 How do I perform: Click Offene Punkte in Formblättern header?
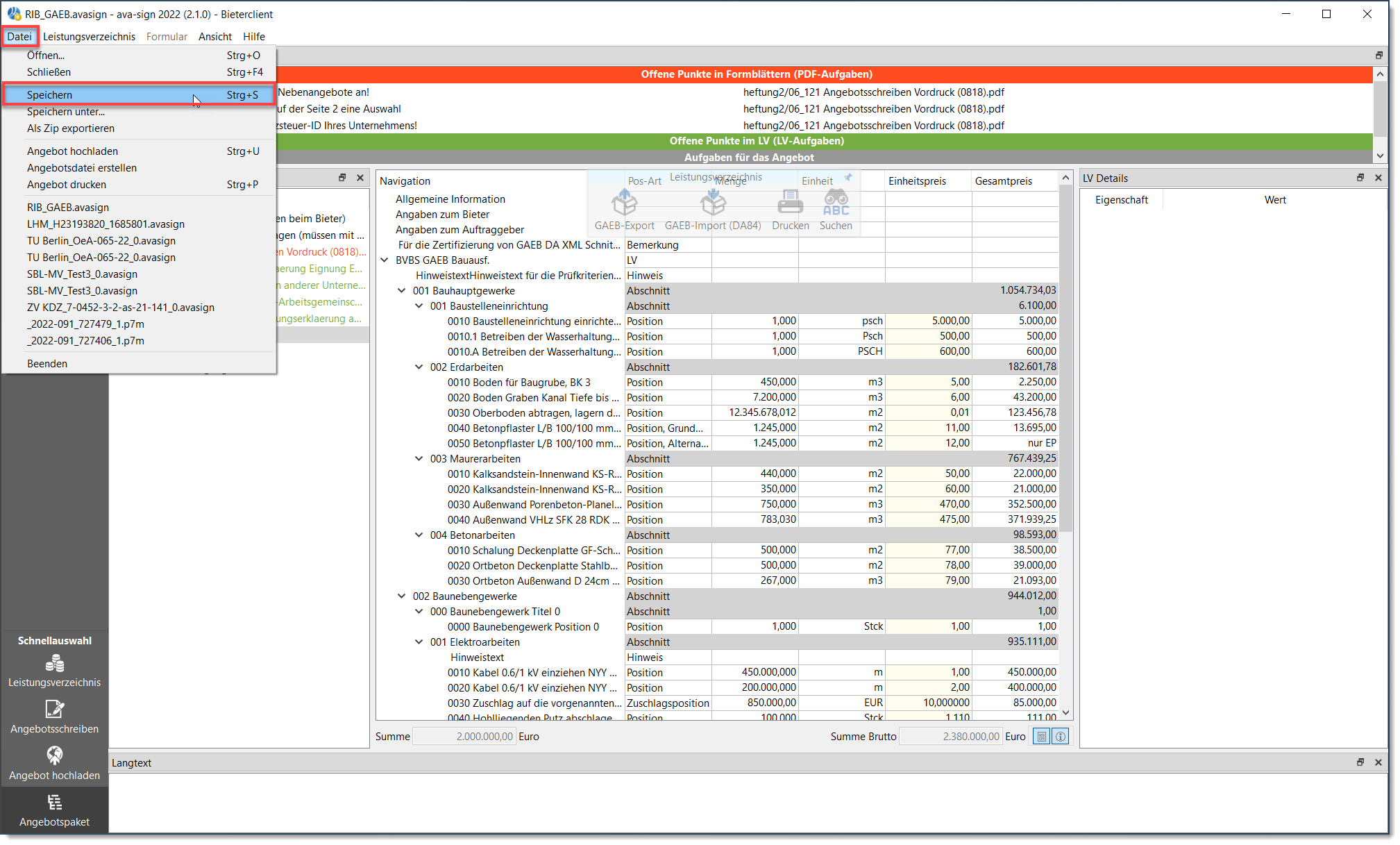pyautogui.click(x=757, y=74)
